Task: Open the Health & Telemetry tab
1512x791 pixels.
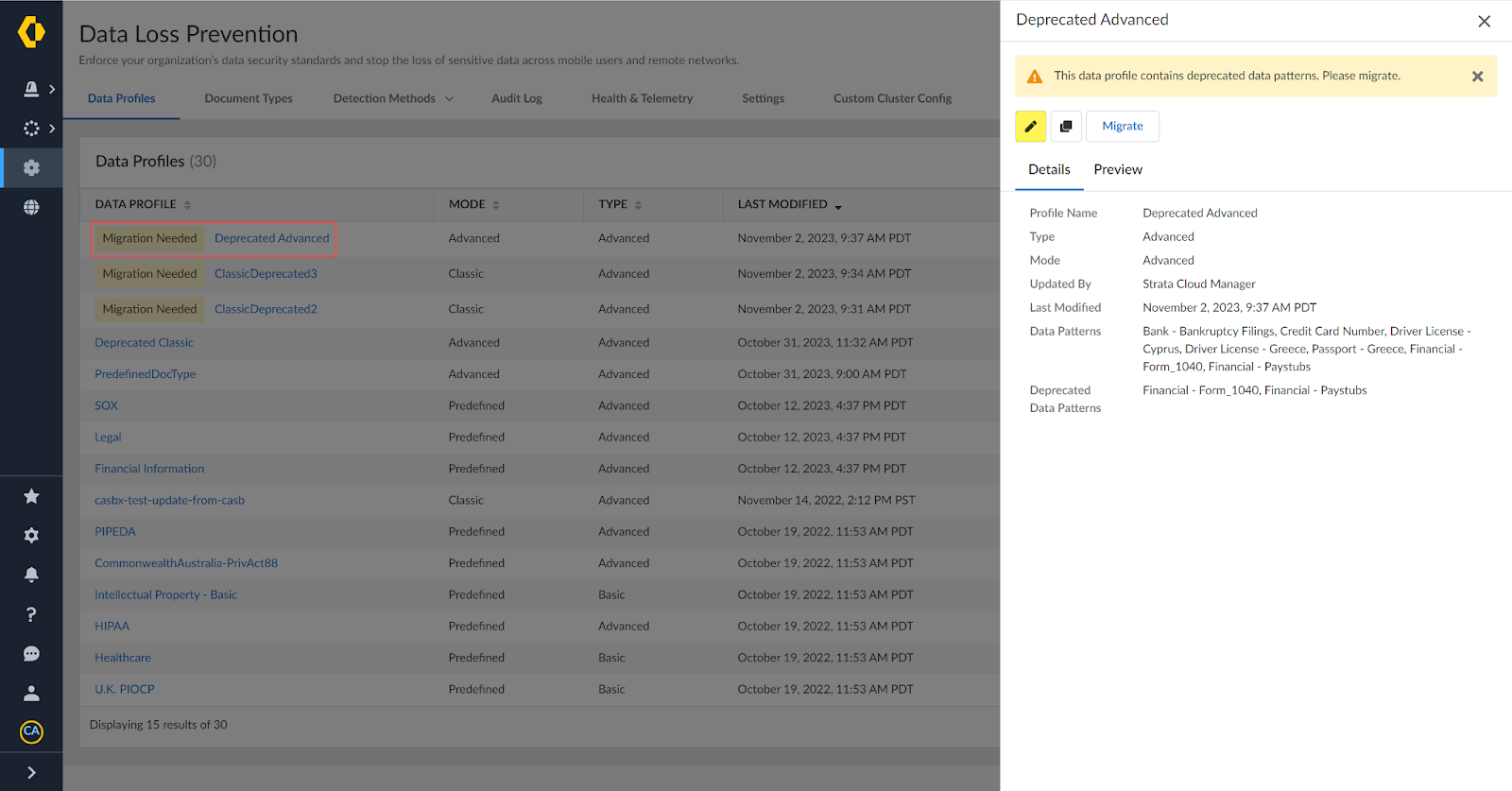Action: pyautogui.click(x=642, y=98)
